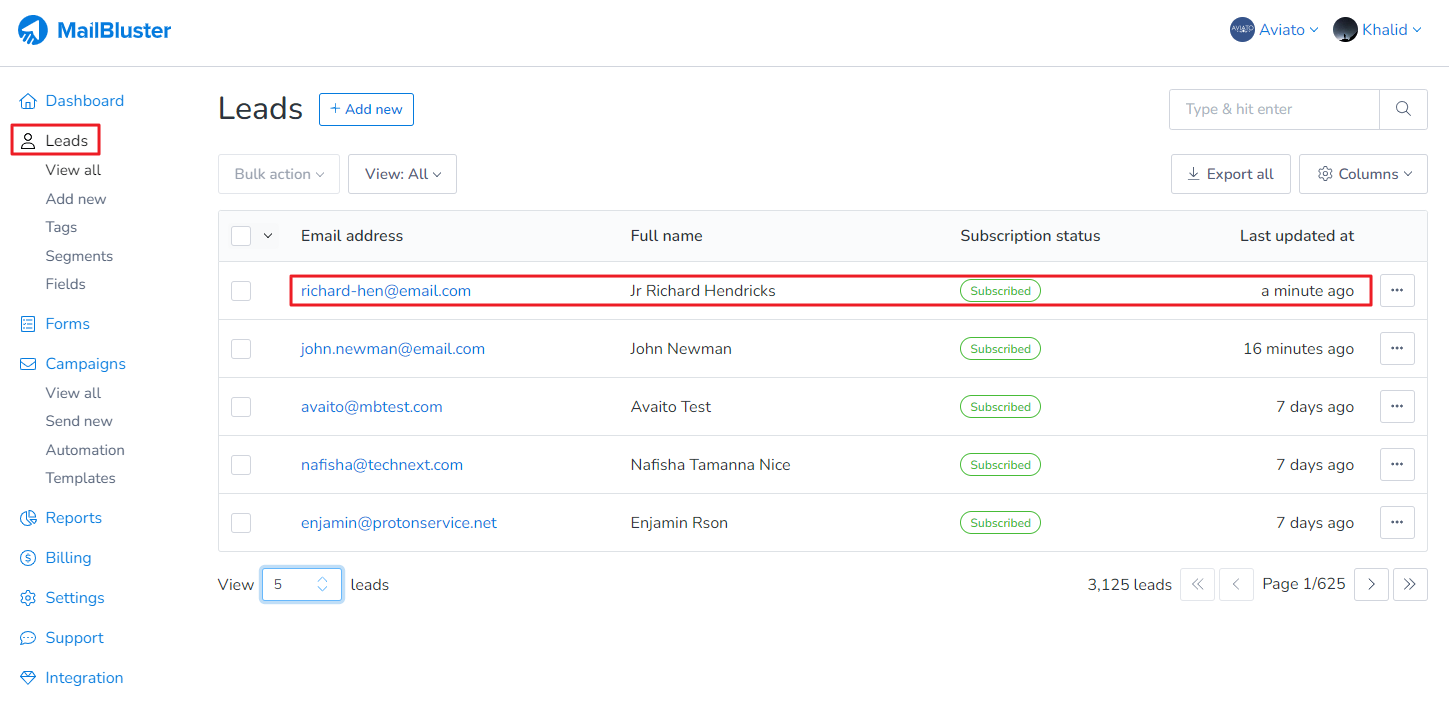The height and width of the screenshot is (712, 1449).
Task: Select the checkbox for john.newman@email.com
Action: [x=241, y=349]
